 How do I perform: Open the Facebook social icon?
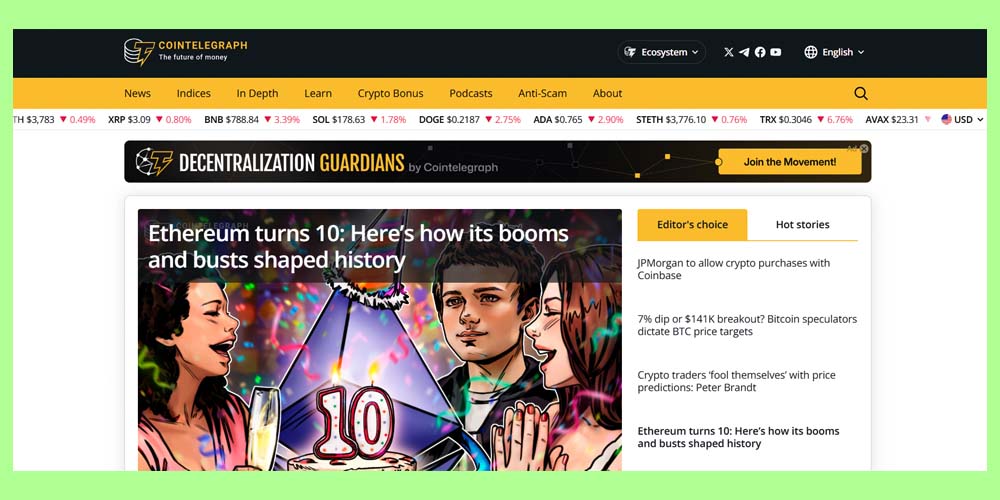click(x=760, y=52)
